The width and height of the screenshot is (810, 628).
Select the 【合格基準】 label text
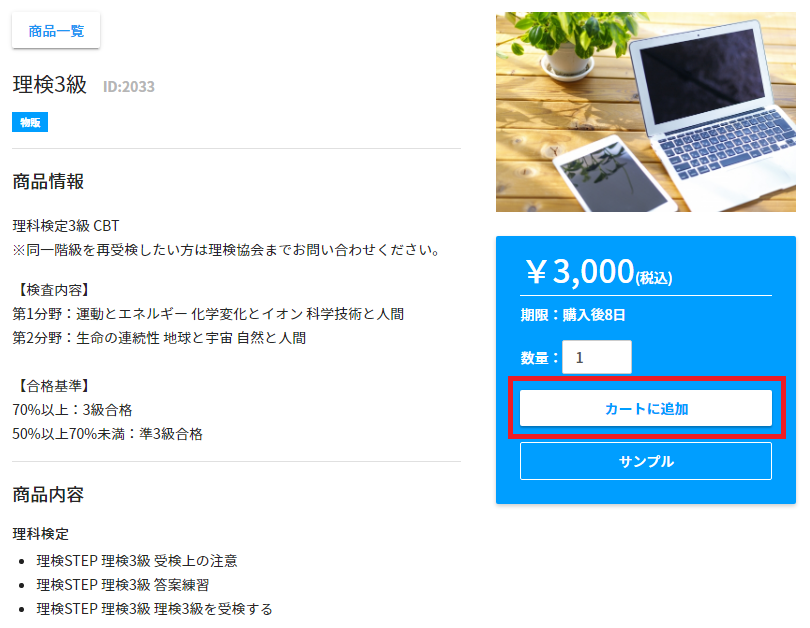point(54,386)
